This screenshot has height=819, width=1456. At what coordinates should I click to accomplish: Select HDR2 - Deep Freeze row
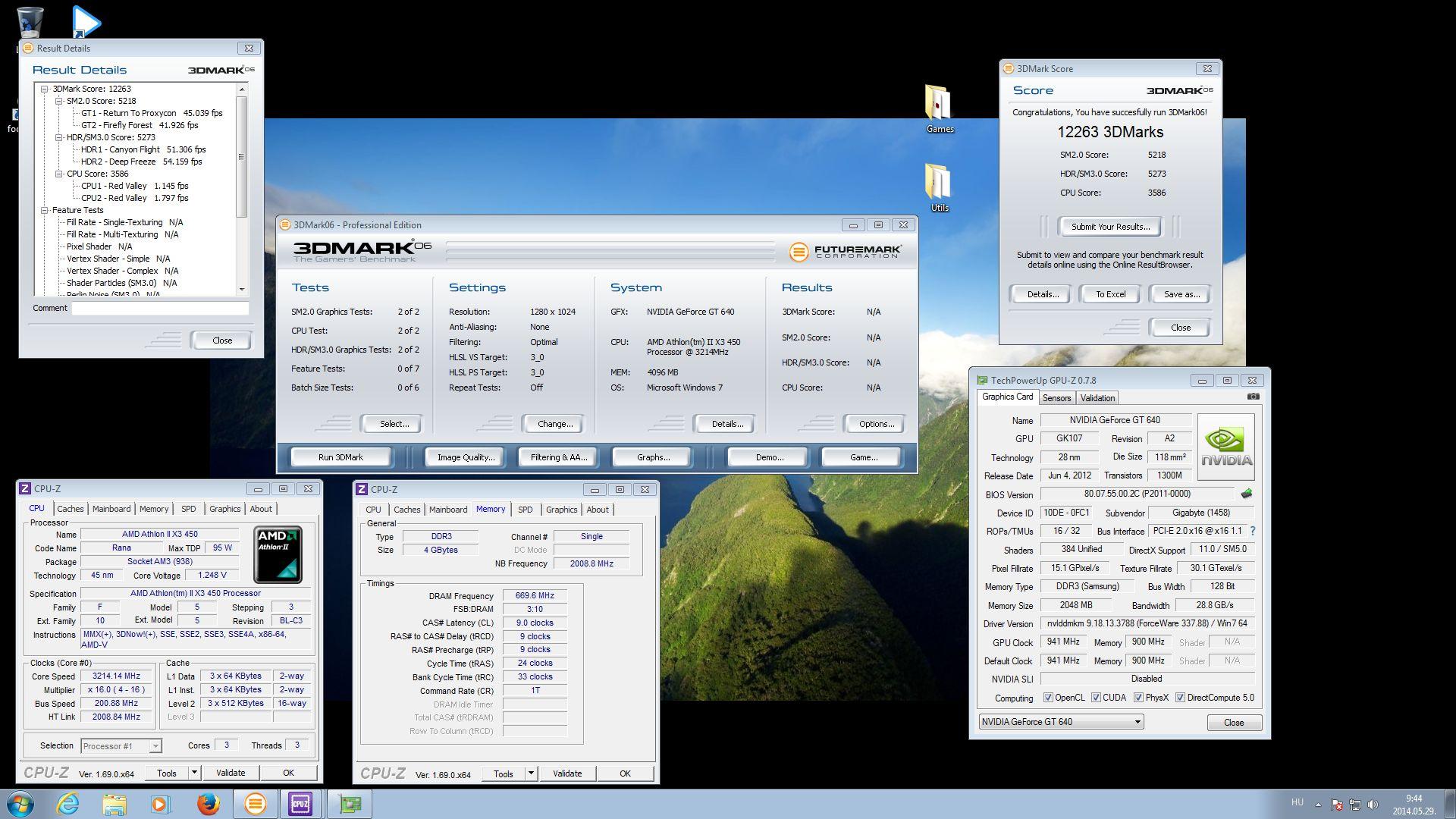(x=141, y=162)
